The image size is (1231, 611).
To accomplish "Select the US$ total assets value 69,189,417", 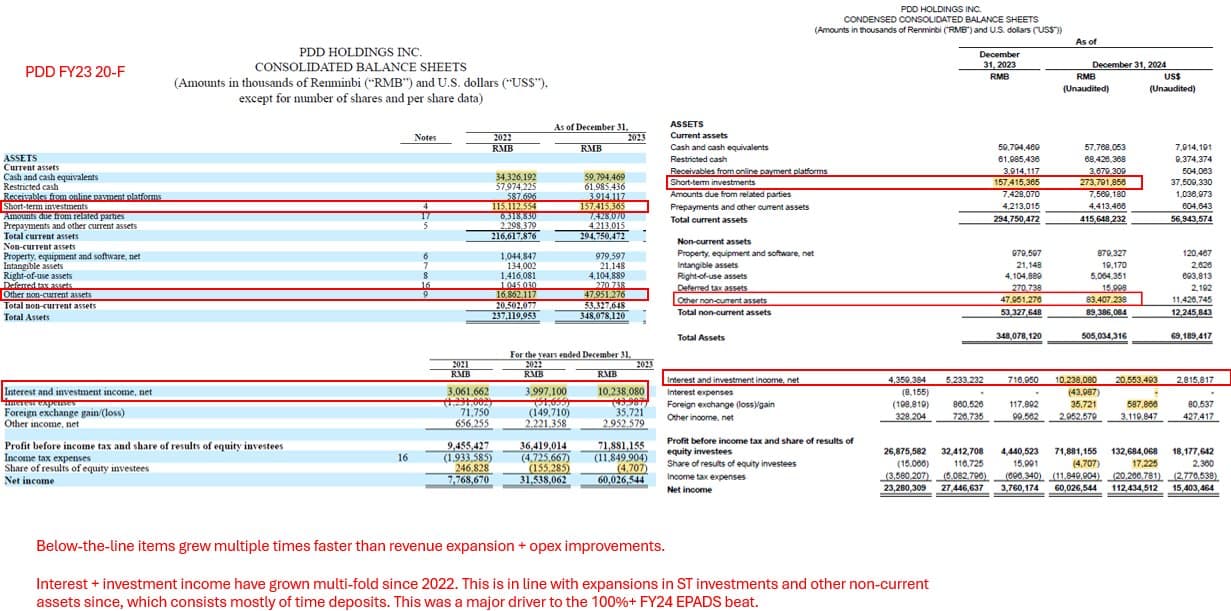I will 1189,337.
